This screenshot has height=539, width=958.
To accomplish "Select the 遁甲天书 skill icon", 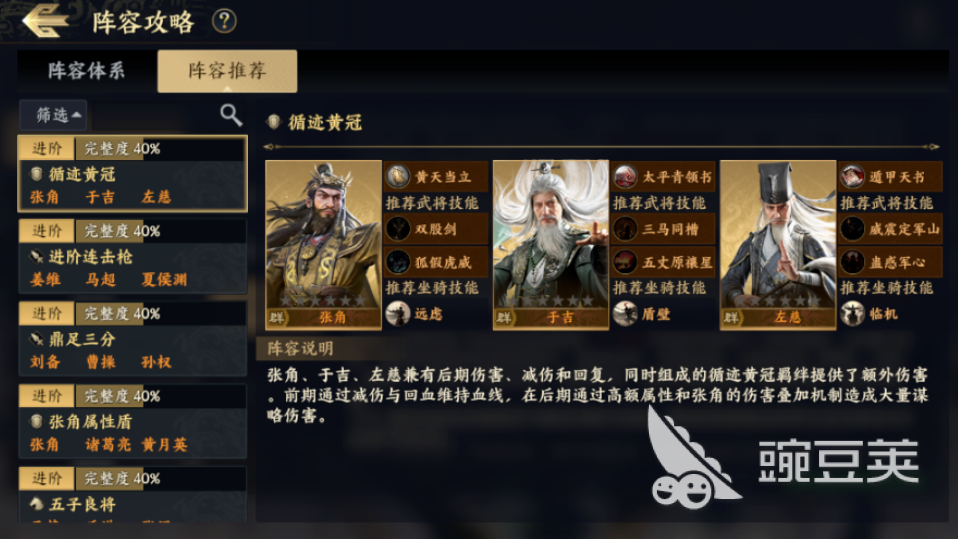I will pyautogui.click(x=852, y=177).
